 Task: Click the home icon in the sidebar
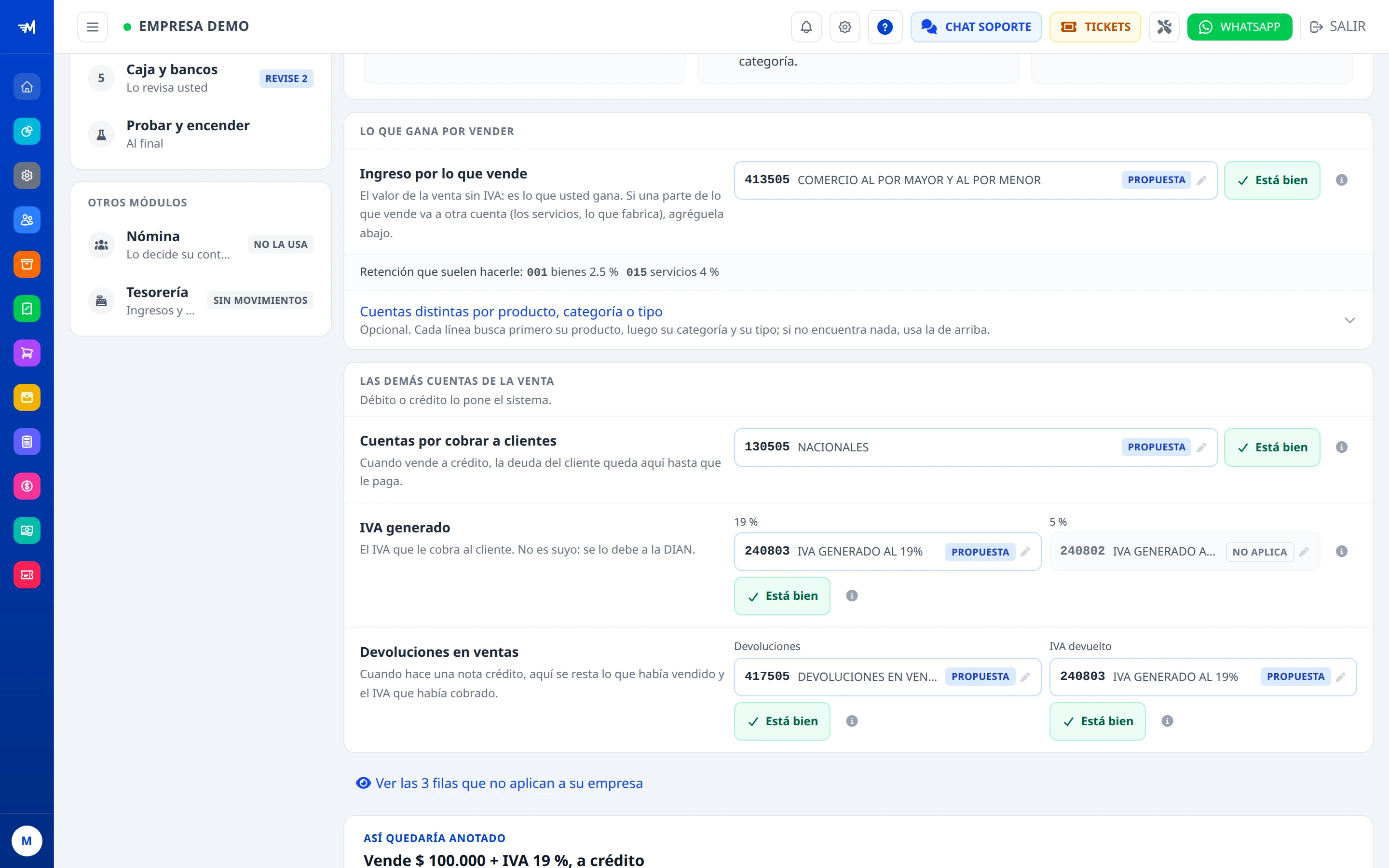(x=27, y=87)
